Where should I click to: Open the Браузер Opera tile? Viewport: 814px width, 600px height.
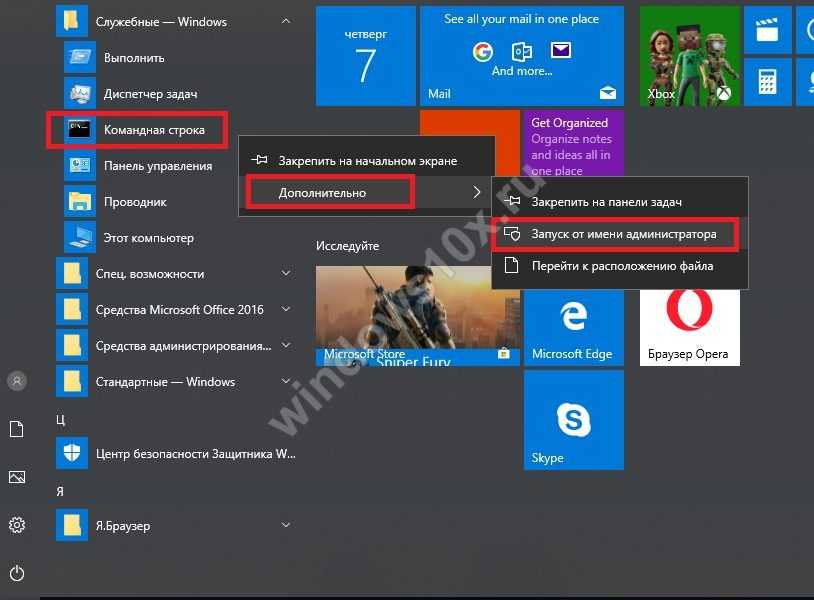point(689,328)
